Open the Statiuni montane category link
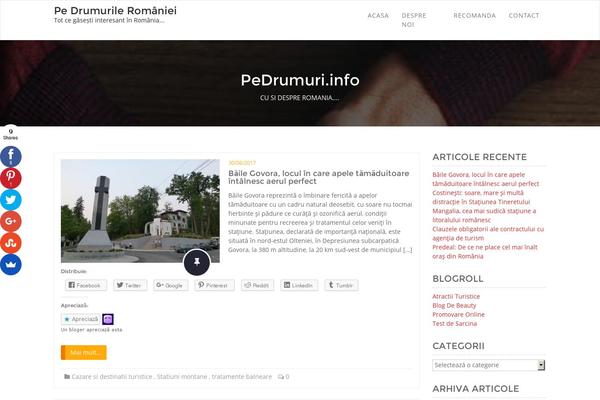Image resolution: width=600 pixels, height=400 pixels. (x=182, y=377)
